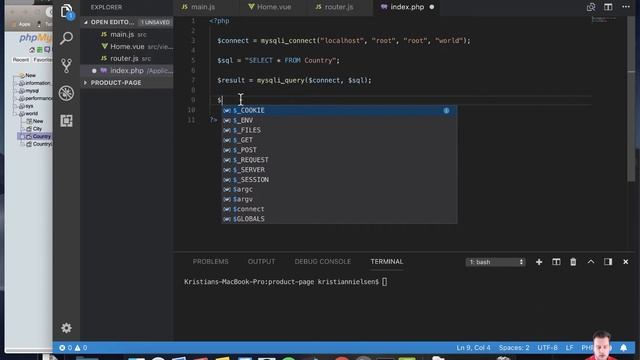
Task: Choose the $_REQUEST autocomplete suggestion
Action: (x=339, y=160)
